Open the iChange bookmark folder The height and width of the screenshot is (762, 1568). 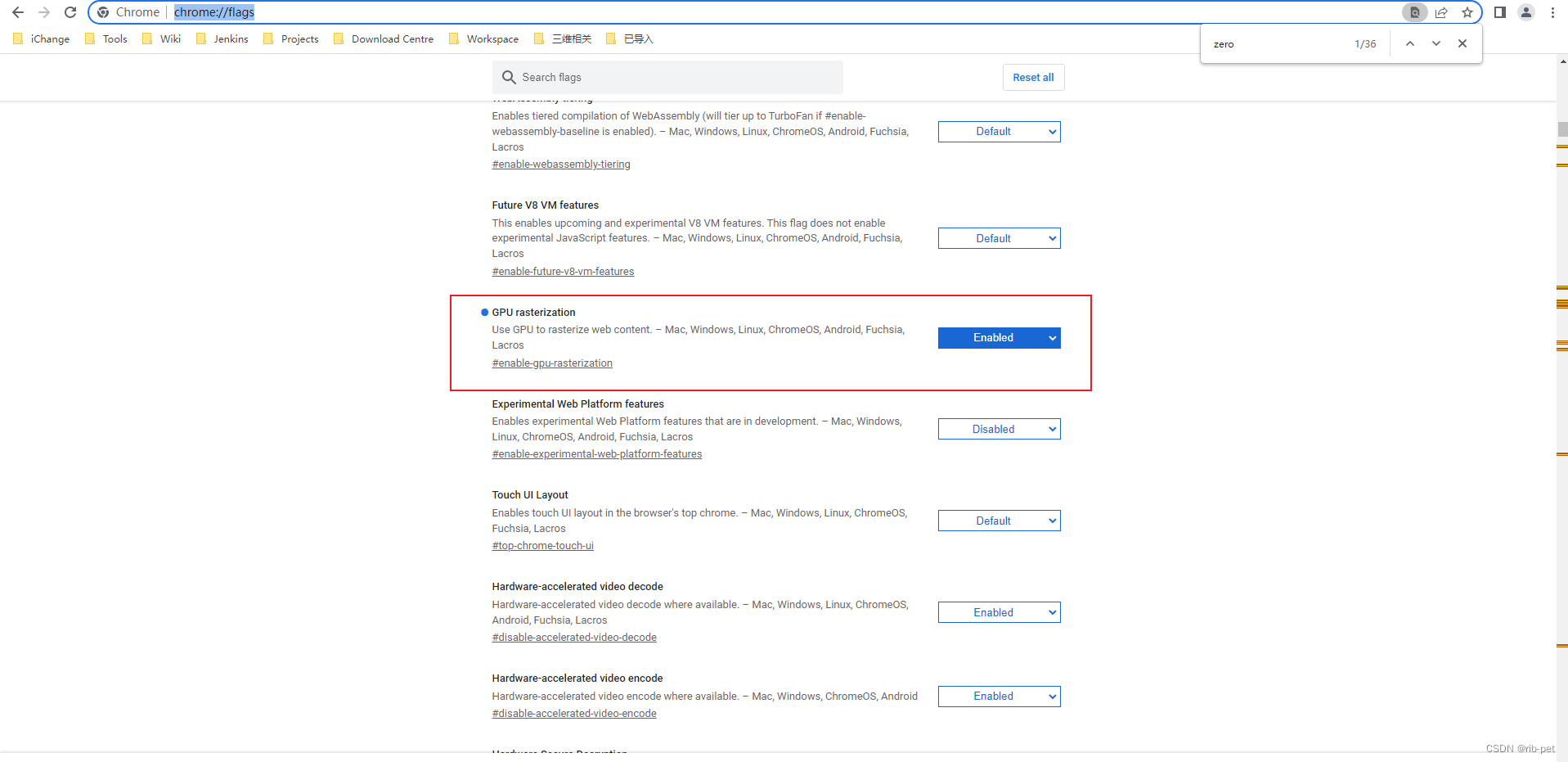tap(41, 38)
